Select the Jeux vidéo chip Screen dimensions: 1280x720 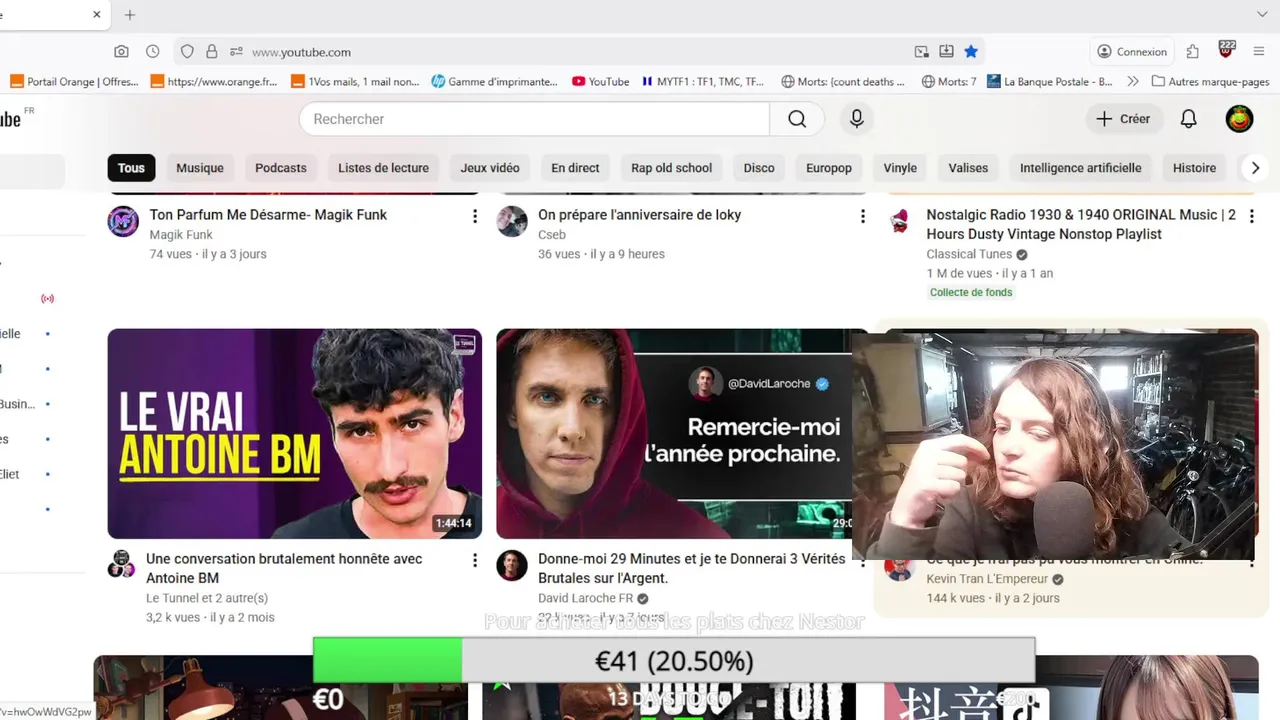tap(490, 168)
